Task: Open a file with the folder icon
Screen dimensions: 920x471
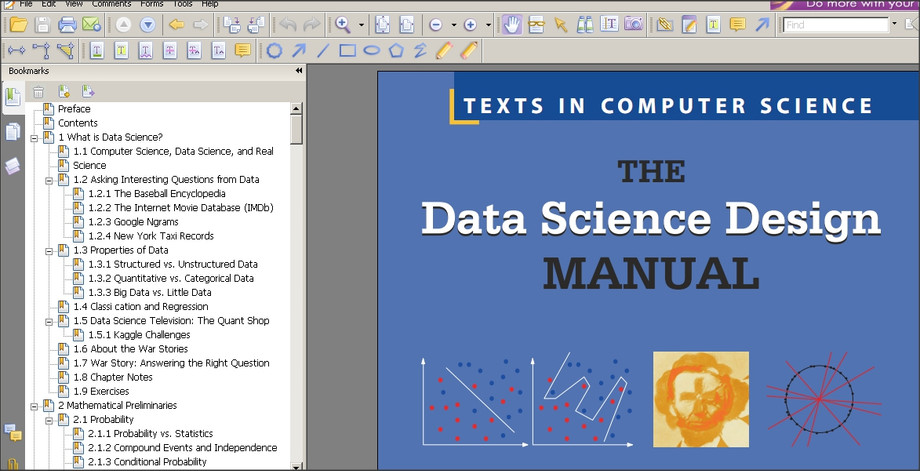Action: pos(18,25)
